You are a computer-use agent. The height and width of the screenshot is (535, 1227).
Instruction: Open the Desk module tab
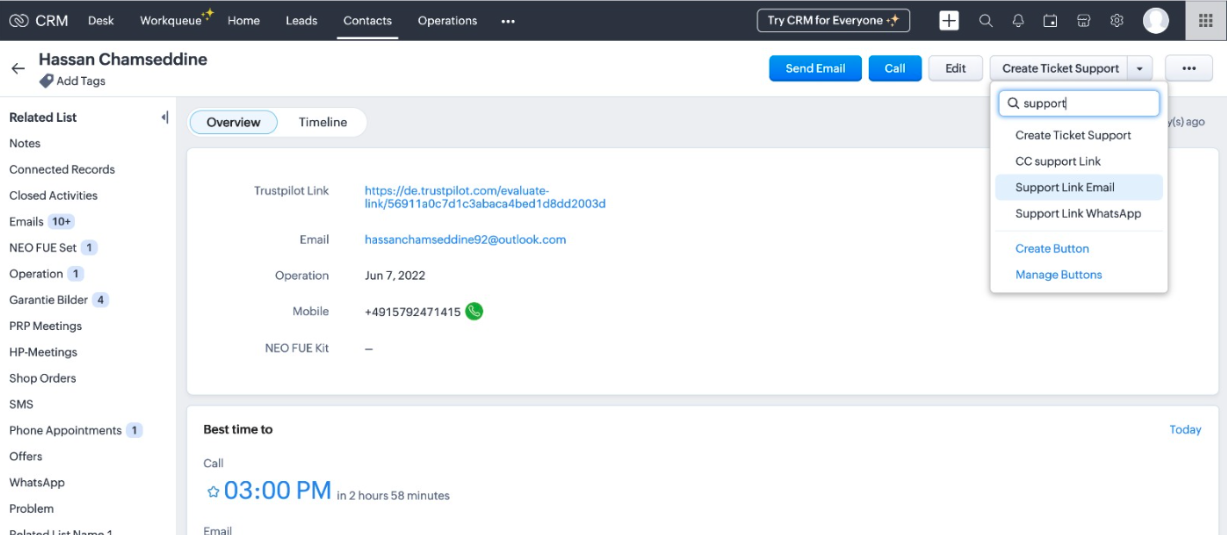click(101, 21)
